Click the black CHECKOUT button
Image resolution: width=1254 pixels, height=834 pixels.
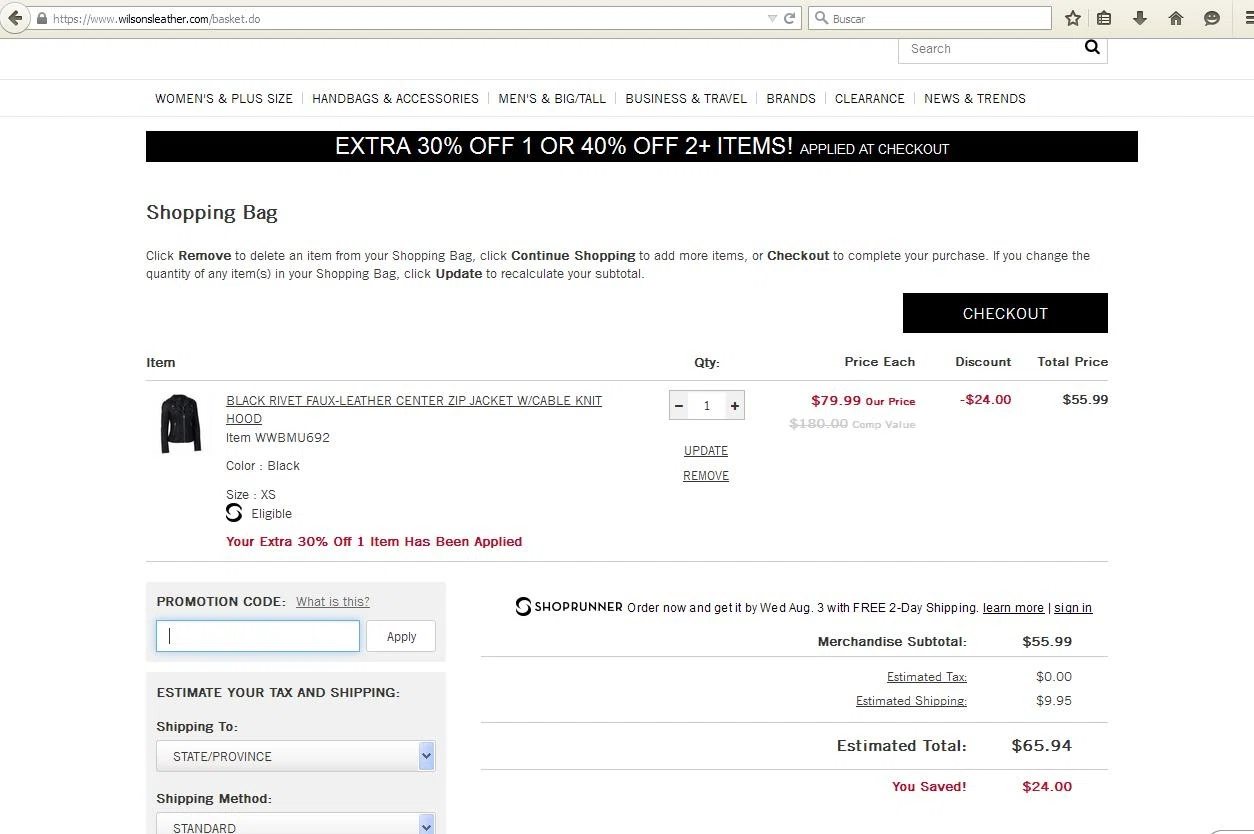coord(1005,313)
